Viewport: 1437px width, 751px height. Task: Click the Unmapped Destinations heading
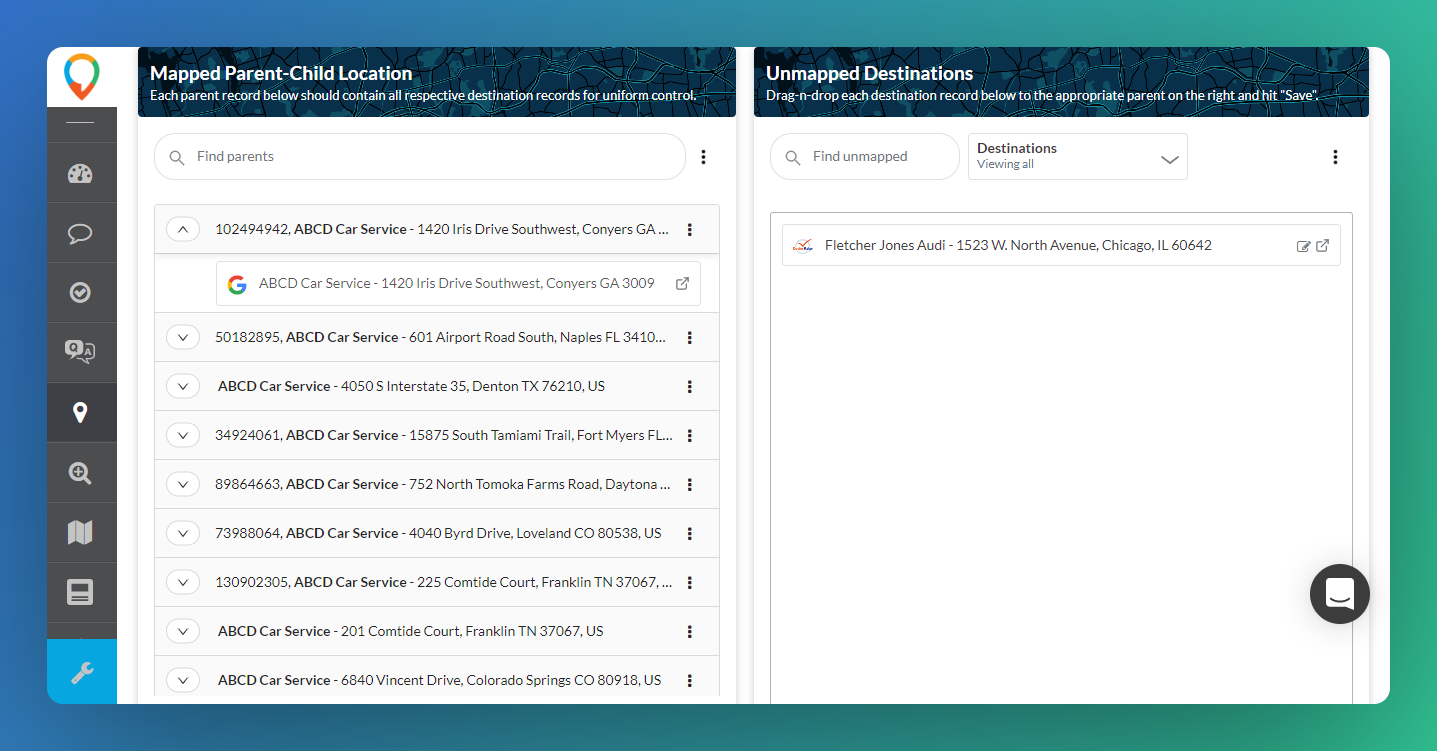tap(869, 73)
